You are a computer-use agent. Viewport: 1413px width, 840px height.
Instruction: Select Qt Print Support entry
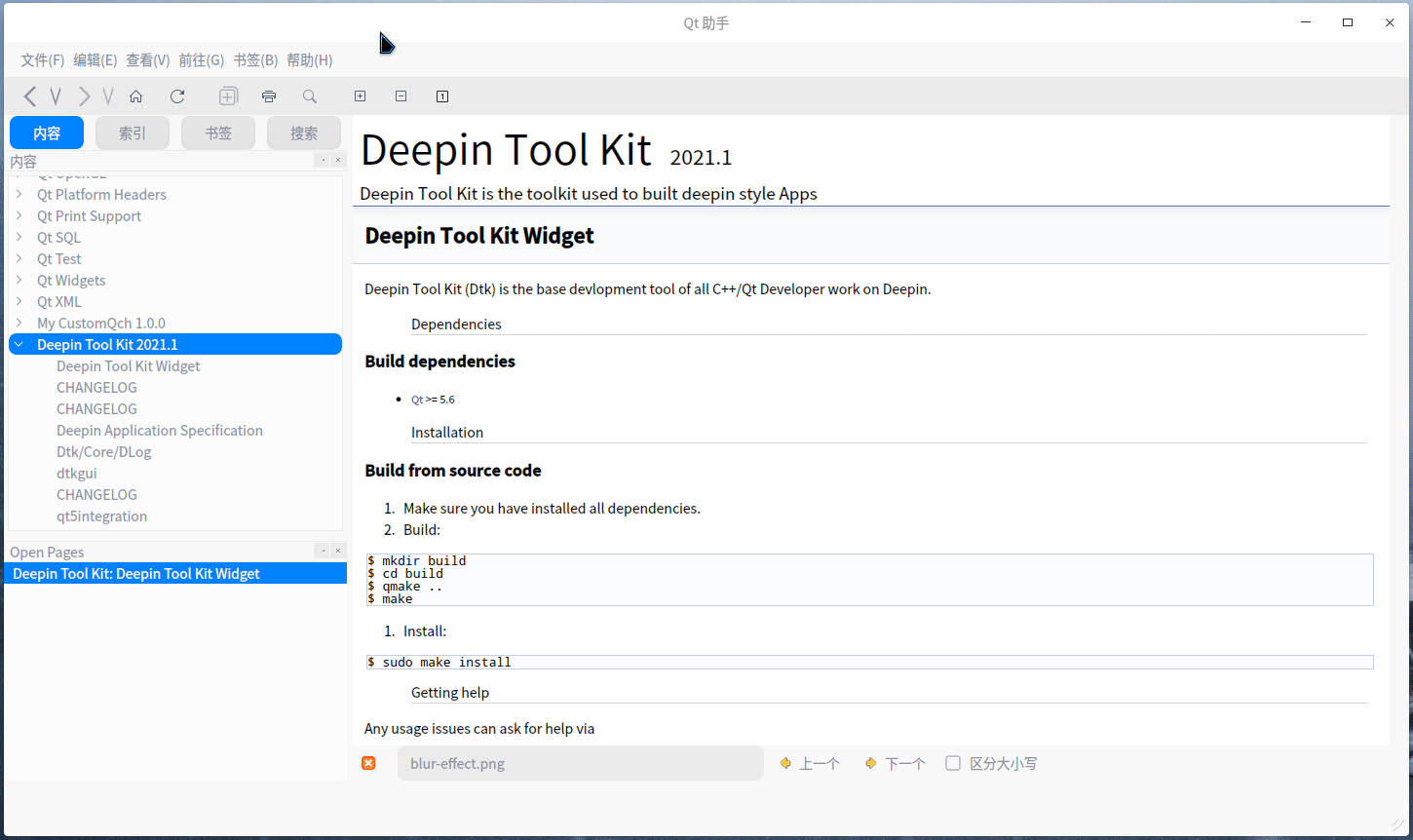[x=89, y=216]
